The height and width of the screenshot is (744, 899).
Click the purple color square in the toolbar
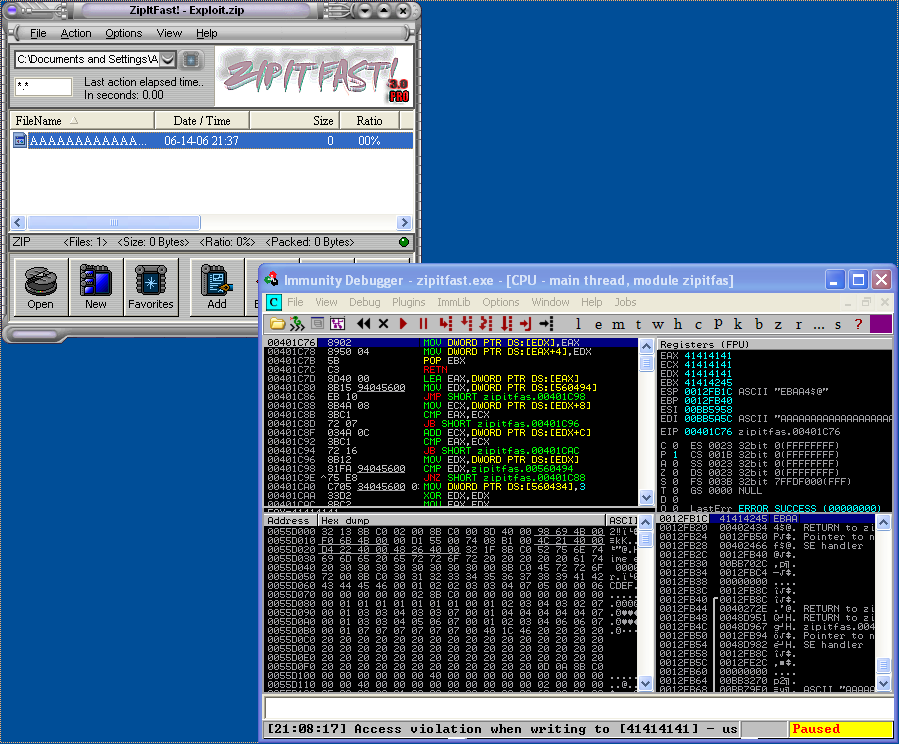coord(881,324)
